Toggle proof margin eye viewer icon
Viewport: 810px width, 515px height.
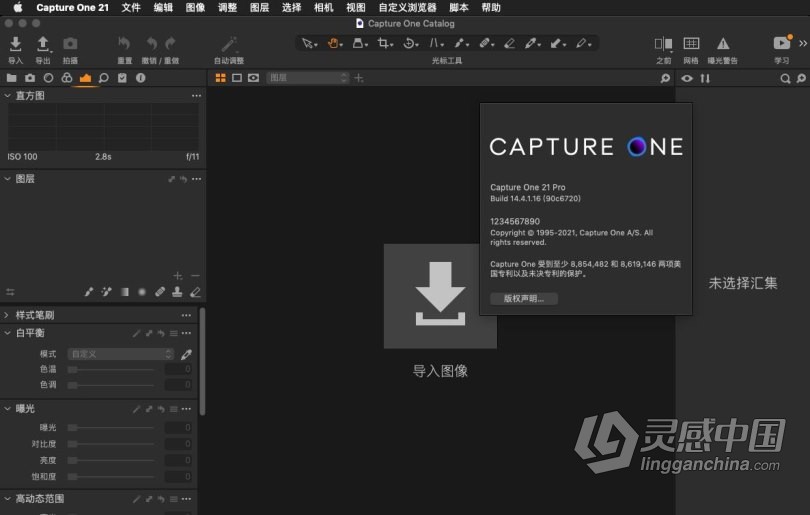click(x=253, y=78)
